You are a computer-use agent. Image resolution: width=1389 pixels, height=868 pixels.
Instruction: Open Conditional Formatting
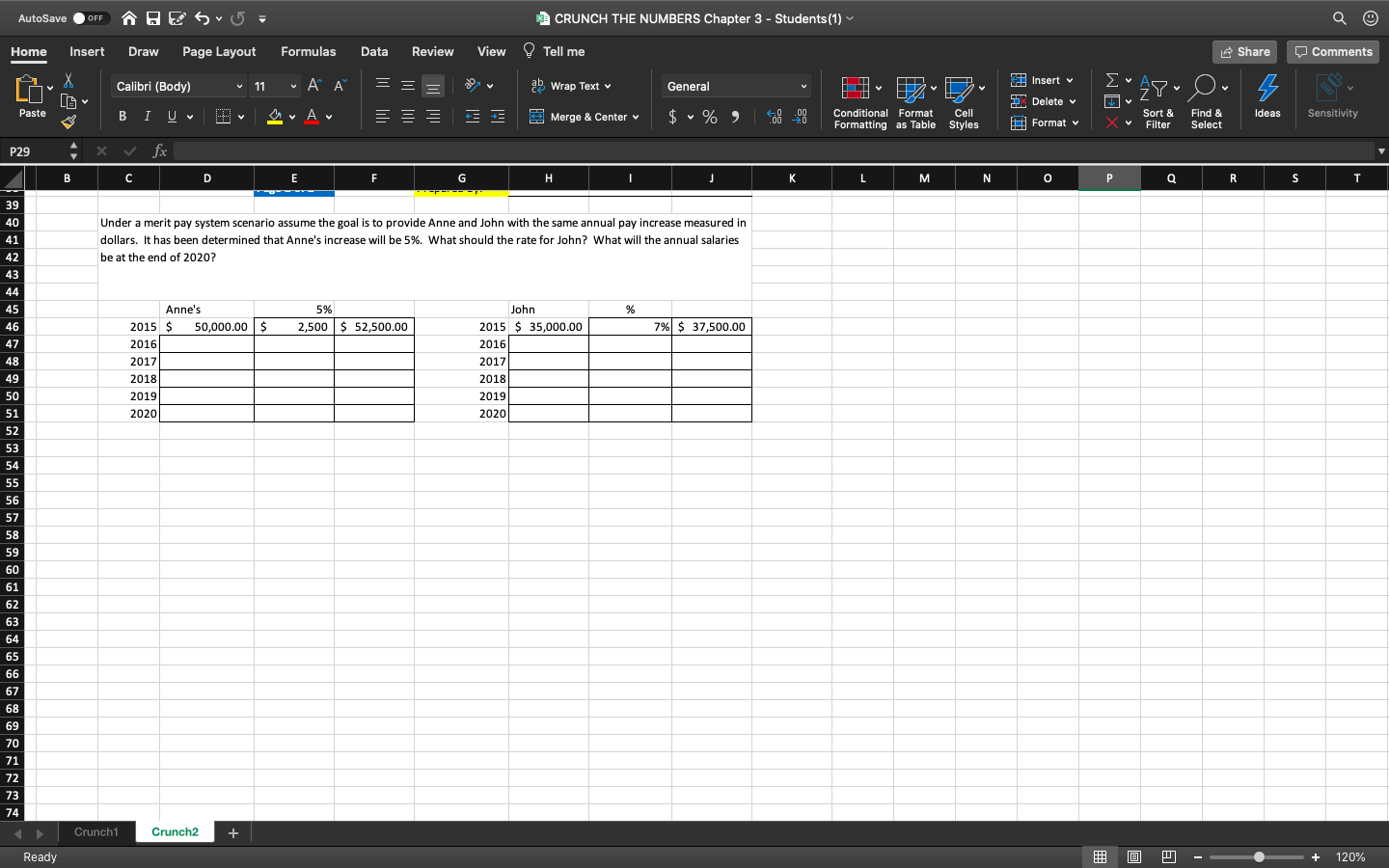click(858, 100)
